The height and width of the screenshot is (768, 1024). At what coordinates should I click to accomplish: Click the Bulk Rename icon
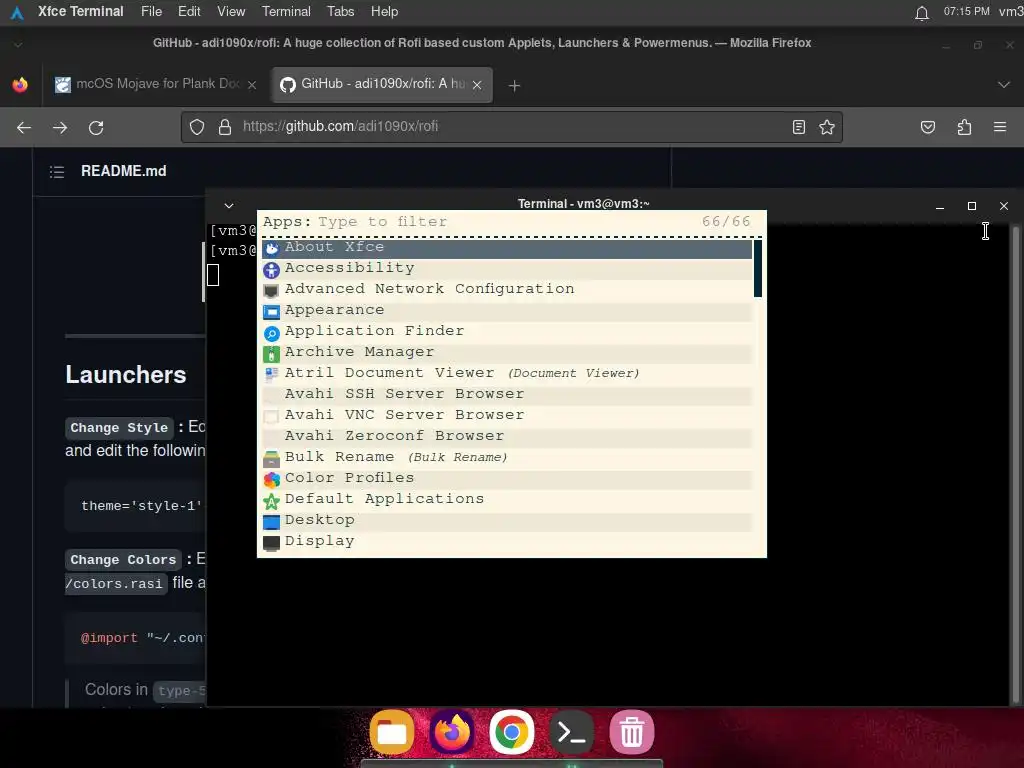(x=271, y=458)
